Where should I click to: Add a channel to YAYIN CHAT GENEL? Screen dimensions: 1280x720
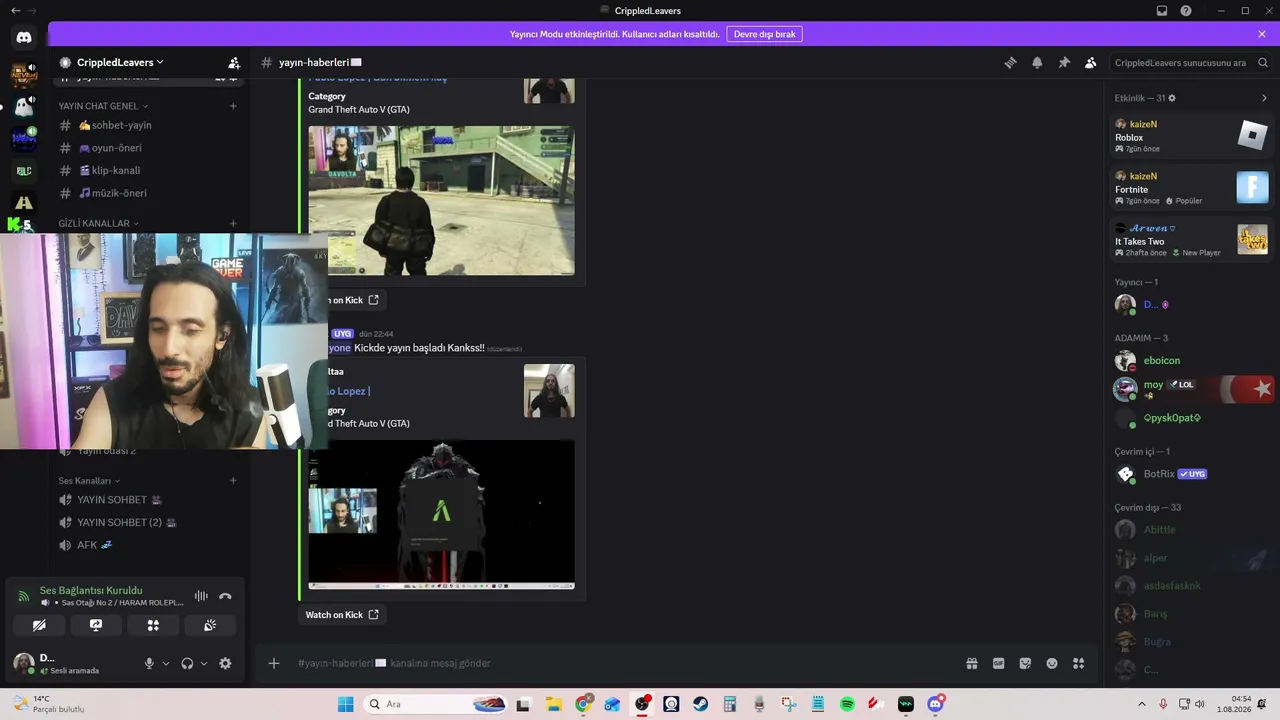tap(233, 106)
